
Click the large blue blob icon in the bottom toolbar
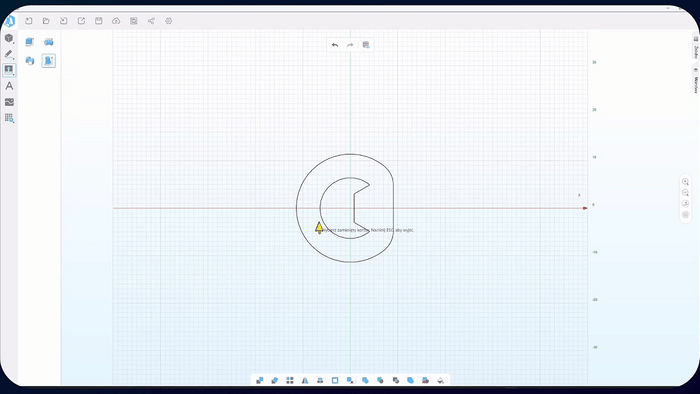click(x=410, y=380)
